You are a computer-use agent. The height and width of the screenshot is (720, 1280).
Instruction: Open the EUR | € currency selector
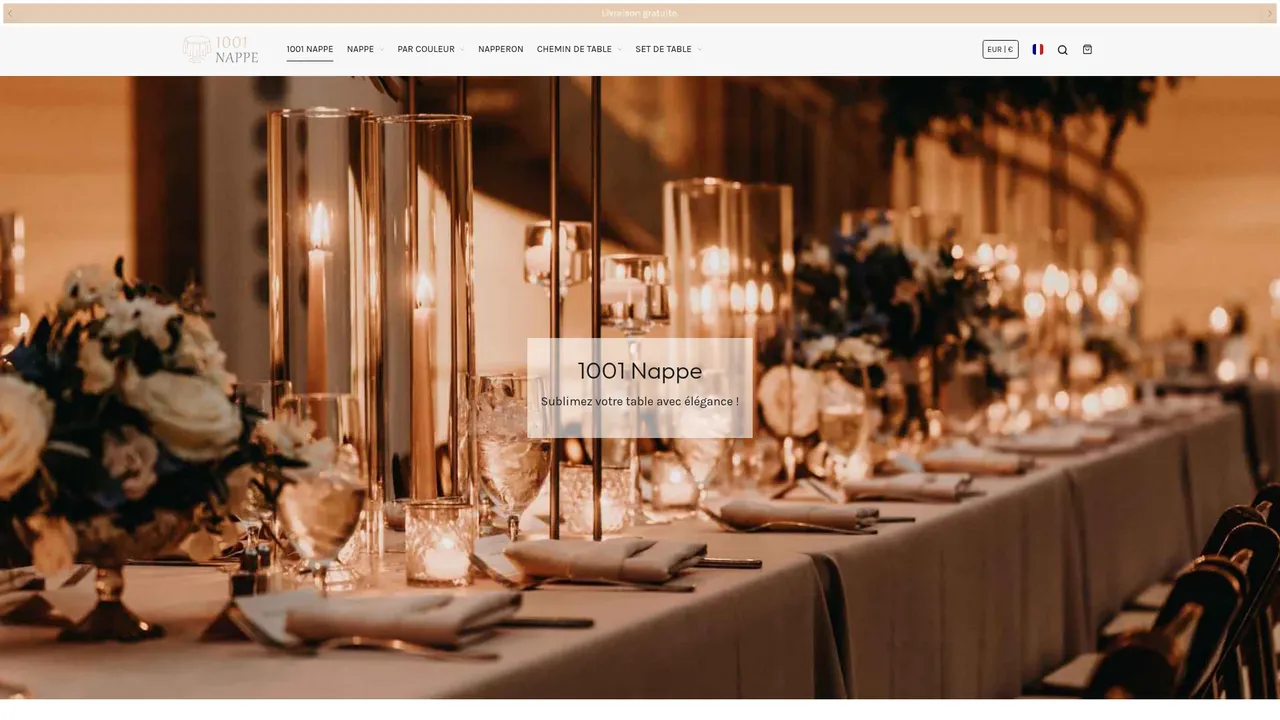pos(1000,49)
